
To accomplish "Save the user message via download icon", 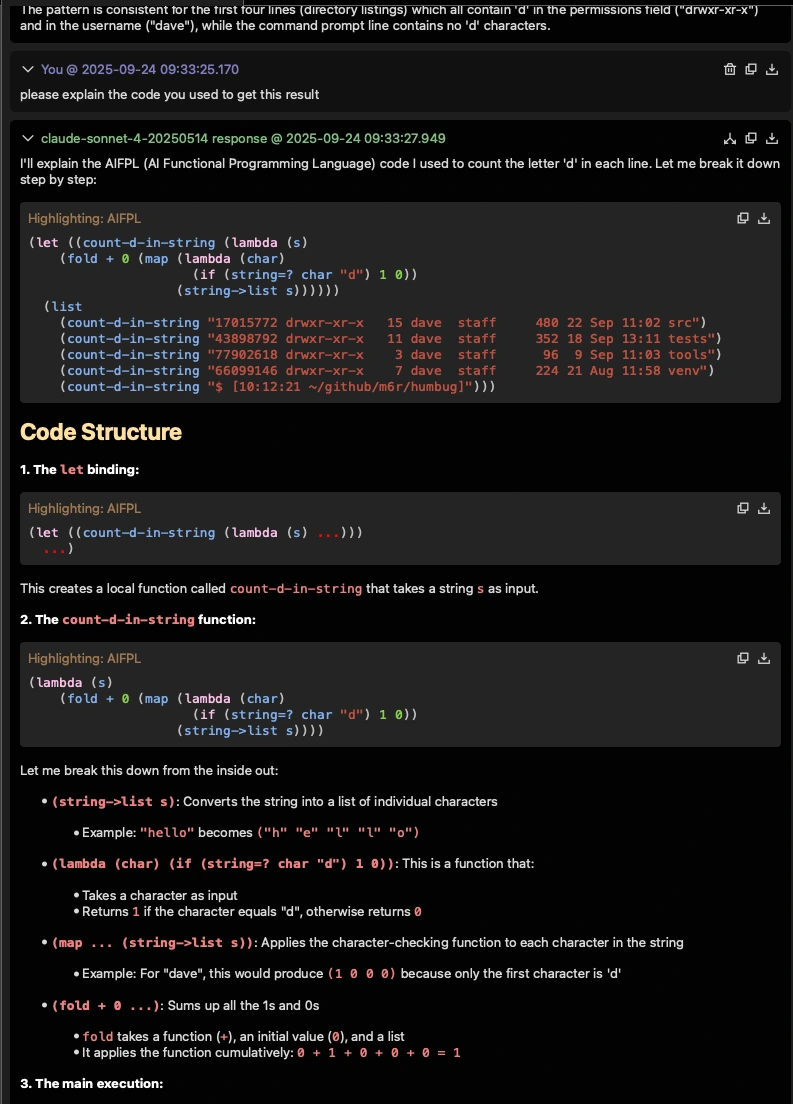I will [x=771, y=69].
